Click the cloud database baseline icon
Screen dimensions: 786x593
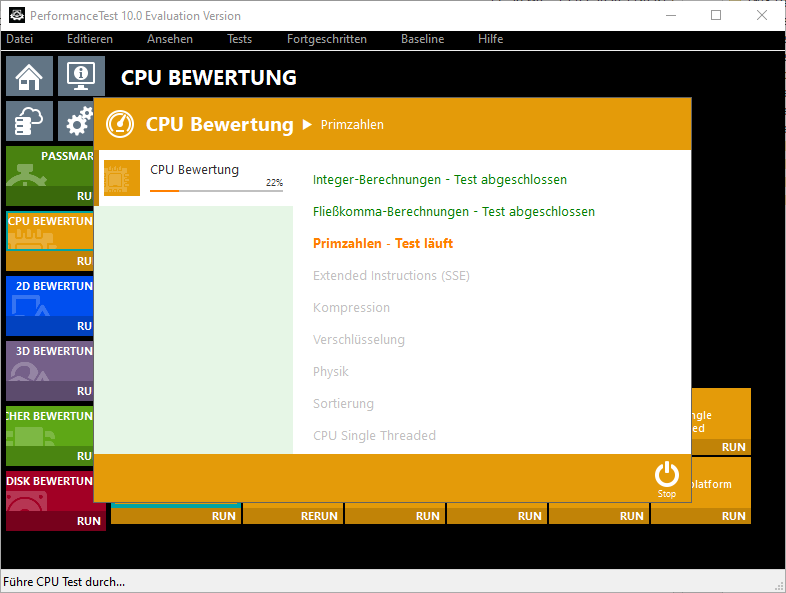pos(29,121)
